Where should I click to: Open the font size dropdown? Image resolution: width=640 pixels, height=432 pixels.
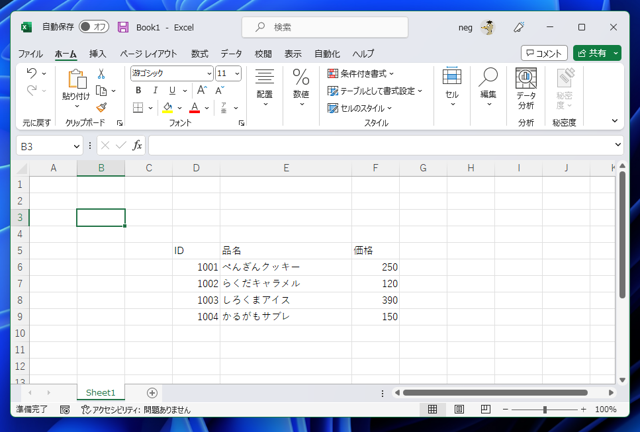[x=237, y=73]
